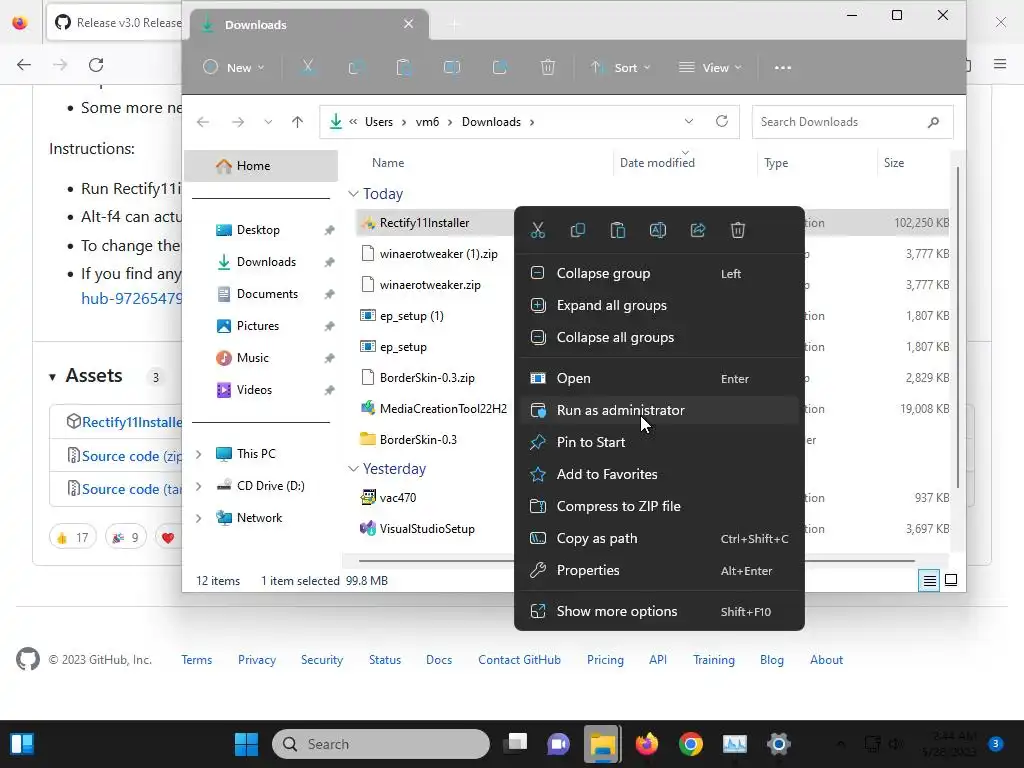Open the Privacy link in GitHub footer
The width and height of the screenshot is (1024, 768).
[x=257, y=660]
